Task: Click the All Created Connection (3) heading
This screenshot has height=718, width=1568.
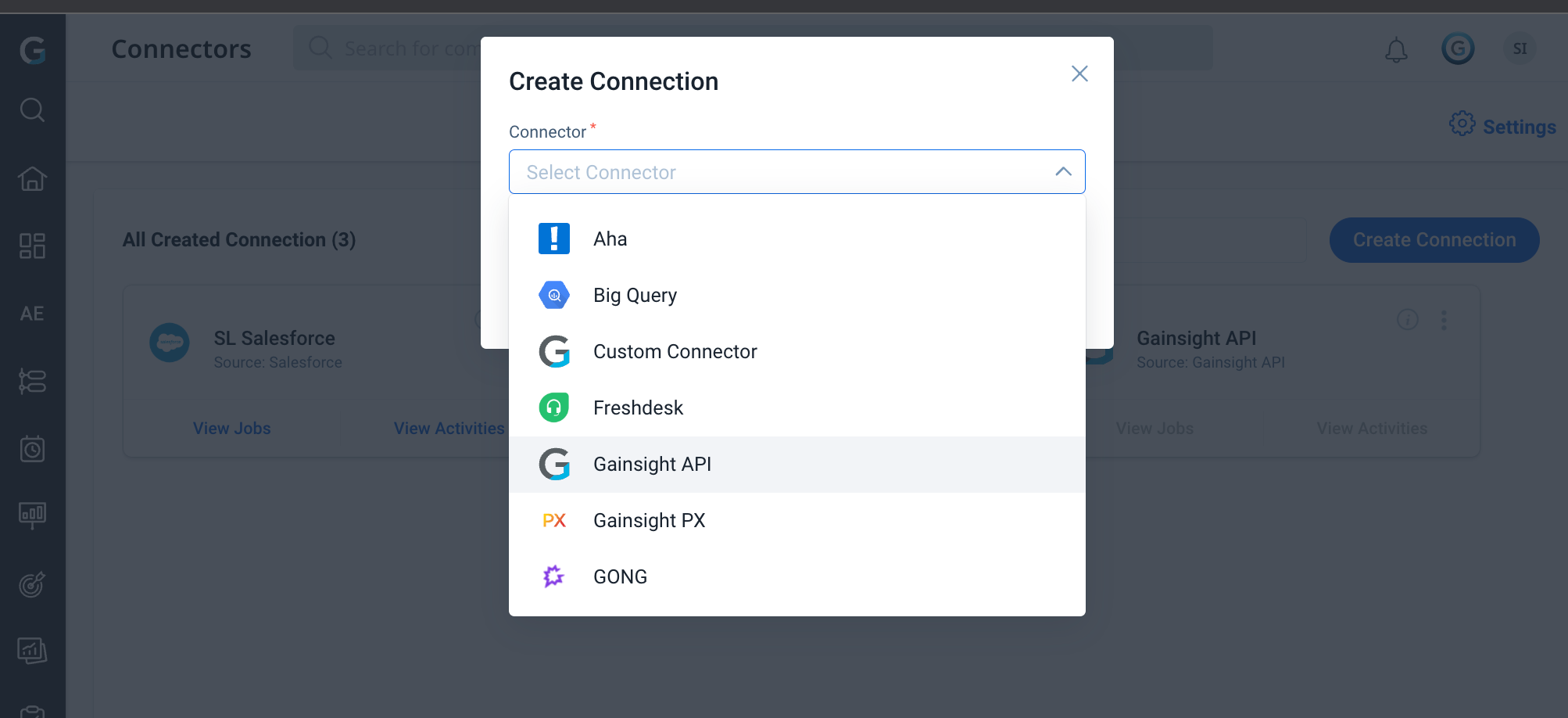Action: 239,239
